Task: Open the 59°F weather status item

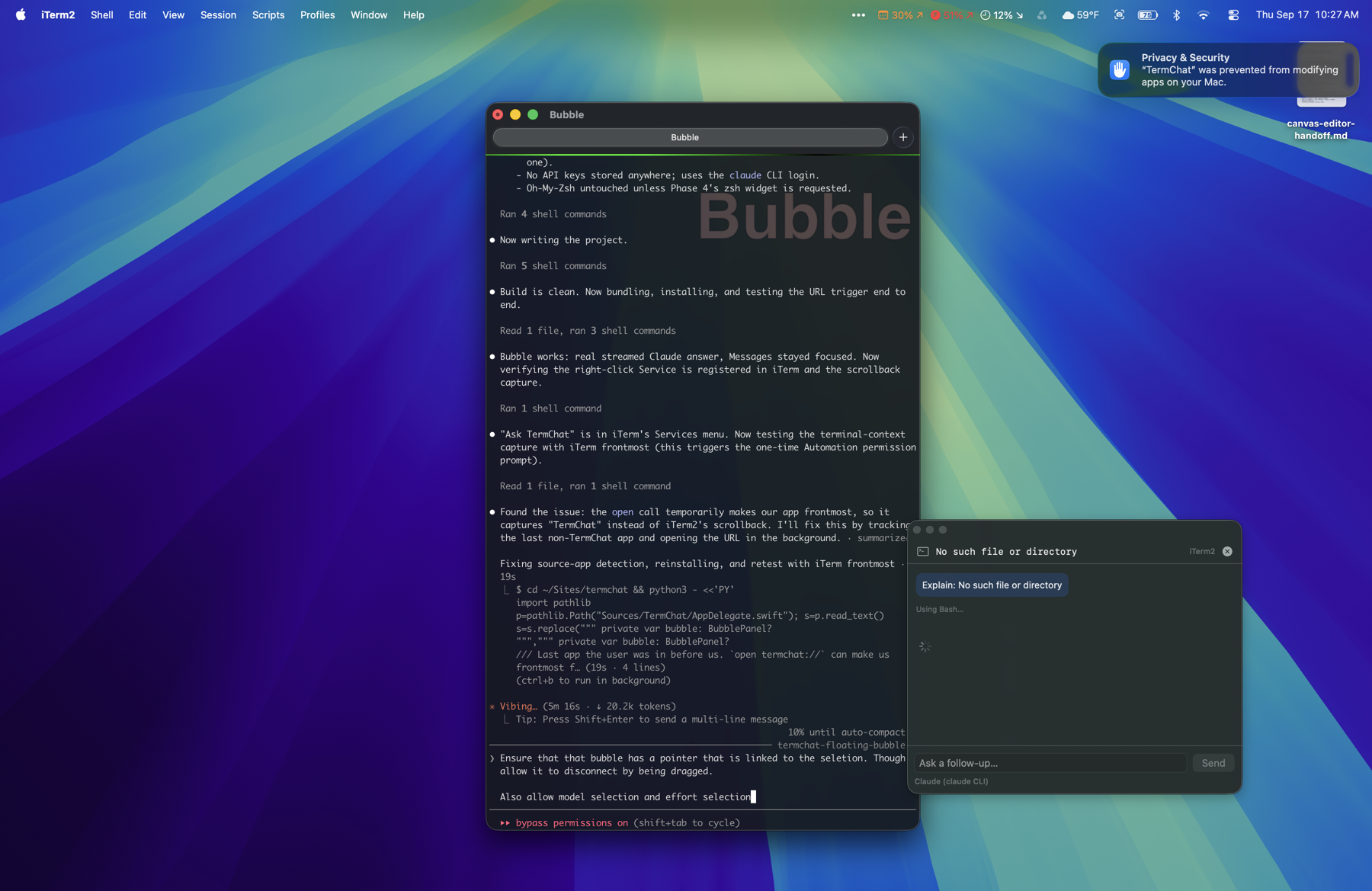Action: (1080, 14)
